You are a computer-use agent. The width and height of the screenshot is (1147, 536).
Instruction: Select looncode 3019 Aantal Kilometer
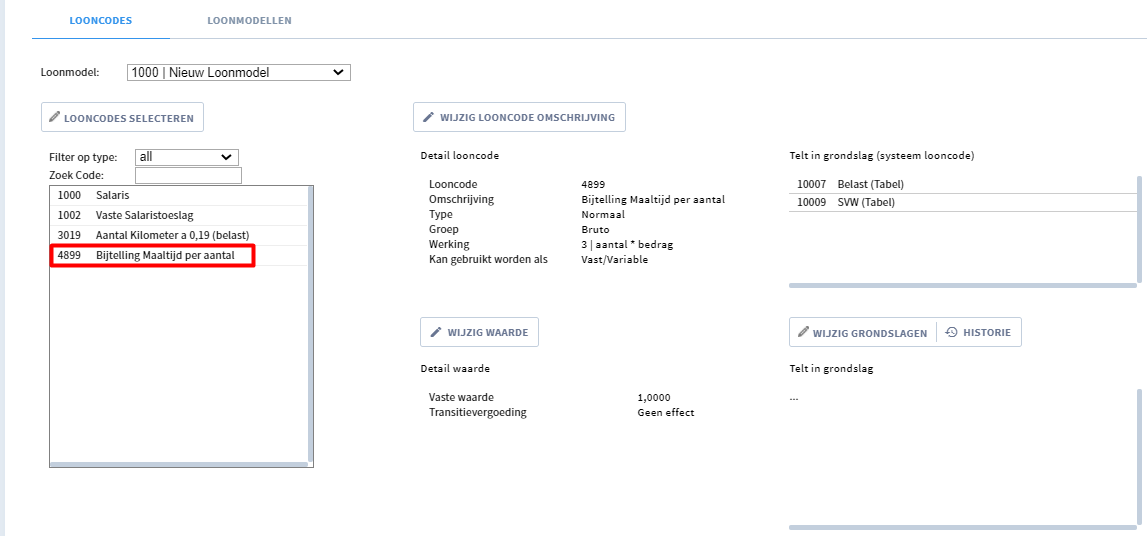(x=179, y=235)
